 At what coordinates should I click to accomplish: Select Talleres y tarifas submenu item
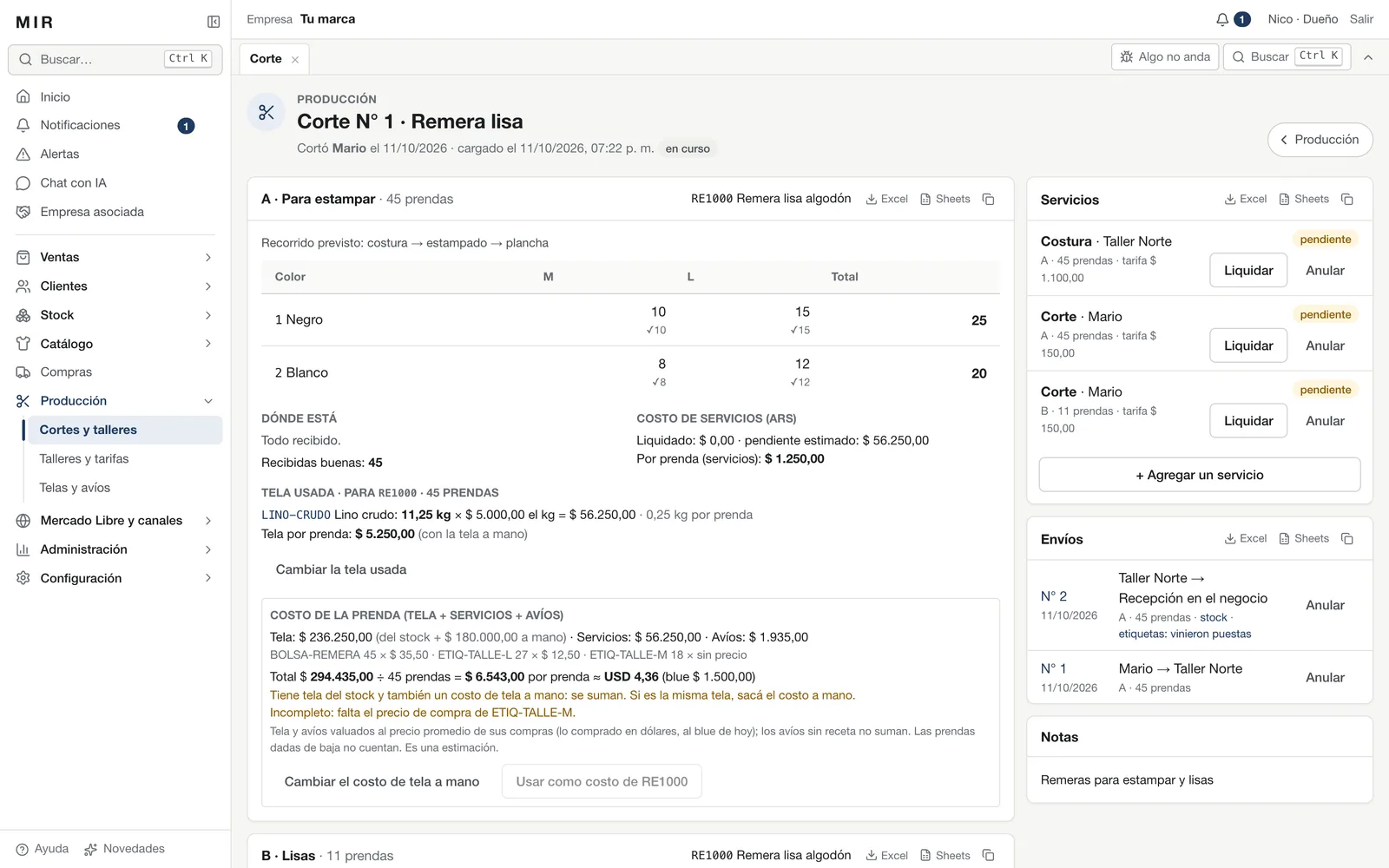(x=125, y=458)
